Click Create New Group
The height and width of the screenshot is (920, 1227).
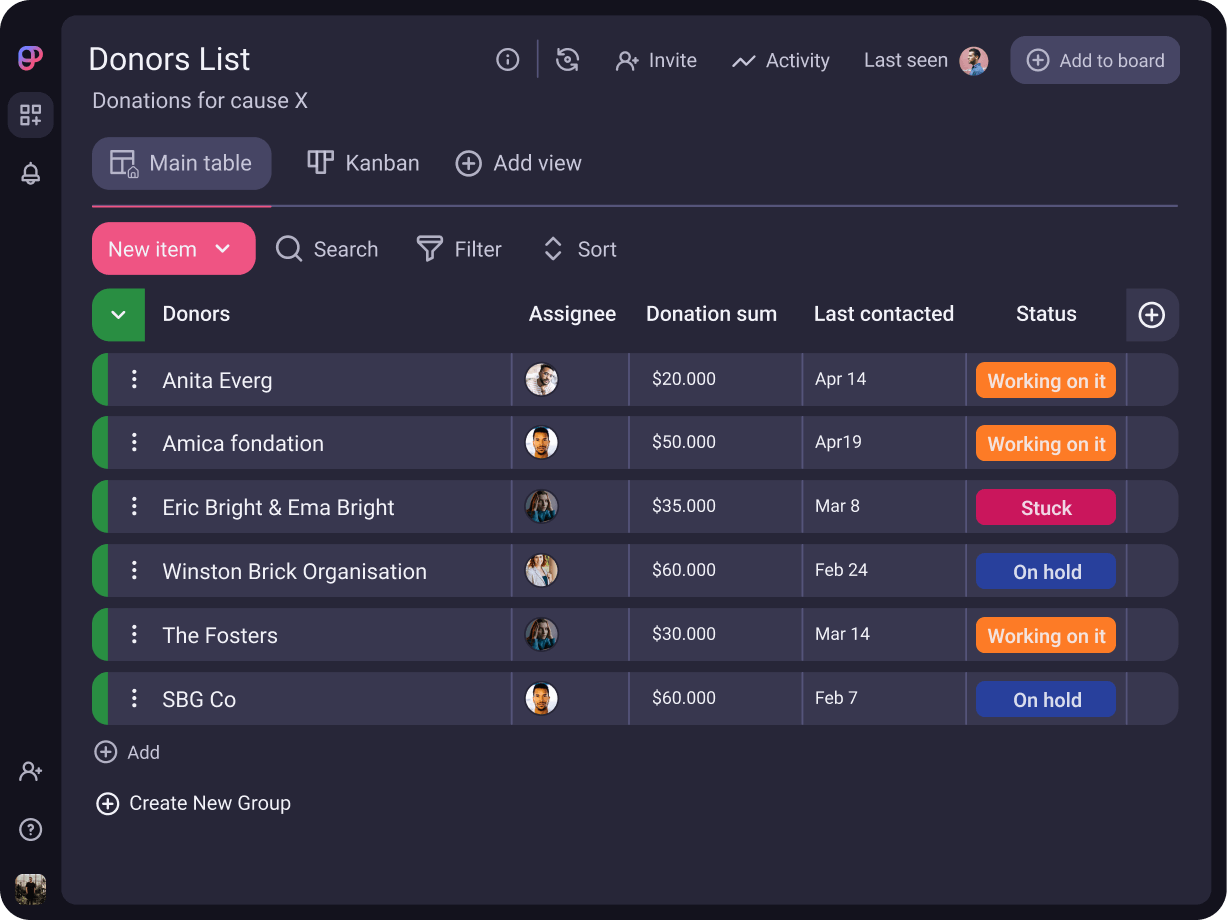[x=193, y=803]
